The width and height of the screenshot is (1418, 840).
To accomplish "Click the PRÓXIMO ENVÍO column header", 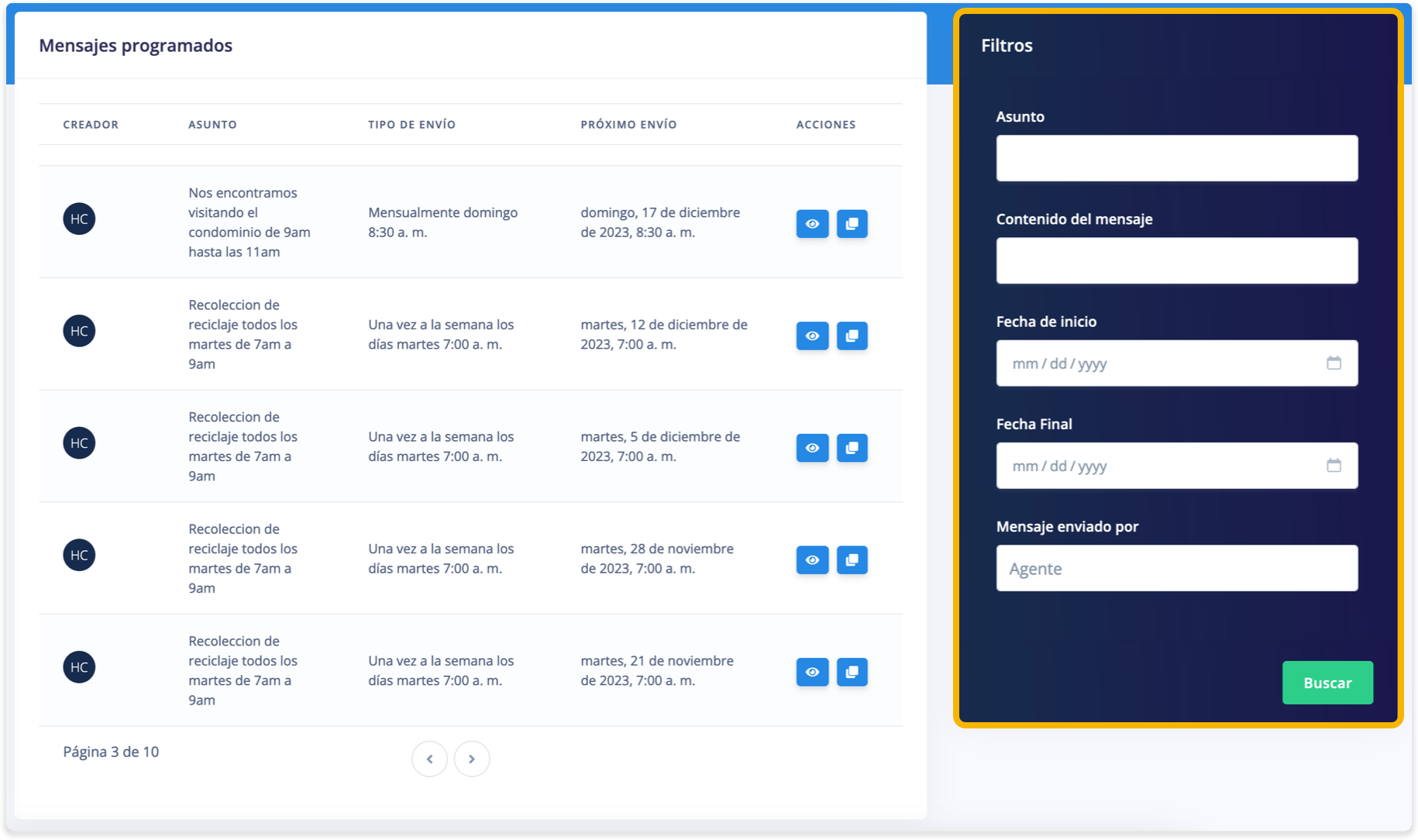I will [x=628, y=125].
